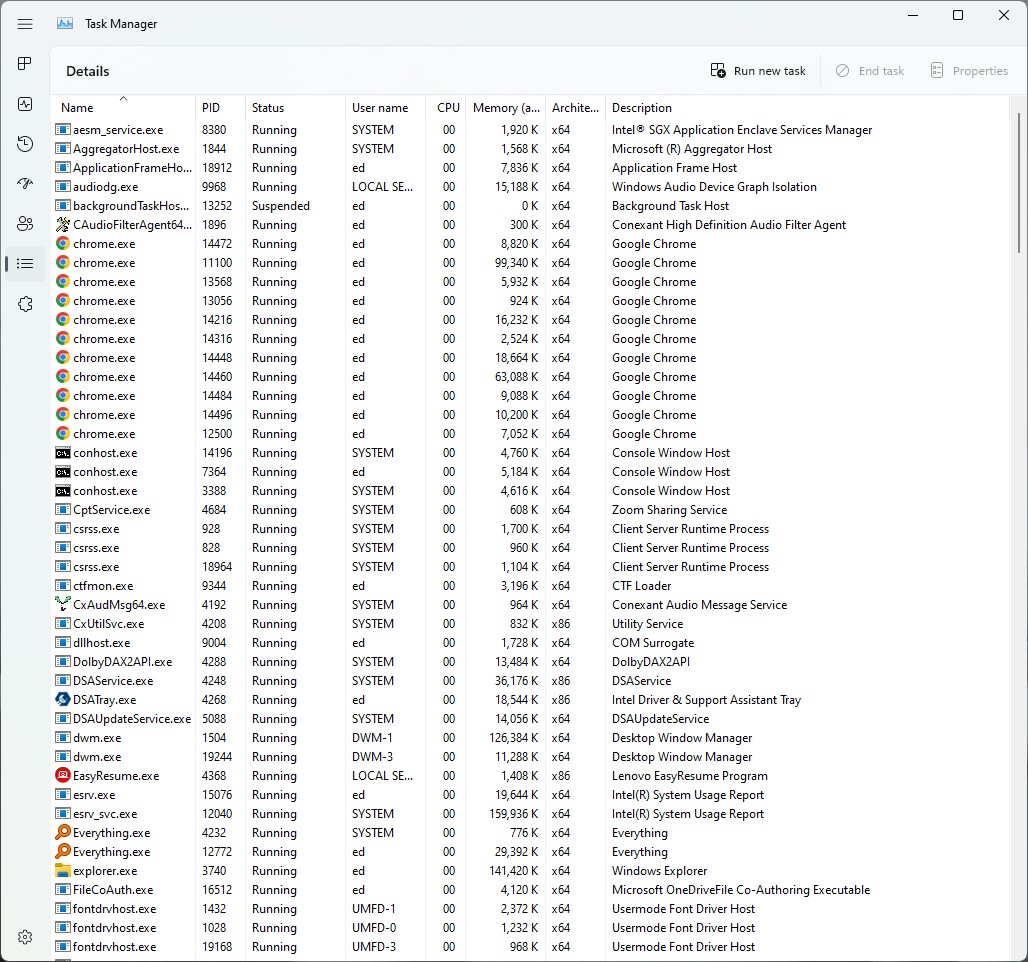Viewport: 1028px width, 962px height.
Task: Sort by CPU column header
Action: [446, 108]
